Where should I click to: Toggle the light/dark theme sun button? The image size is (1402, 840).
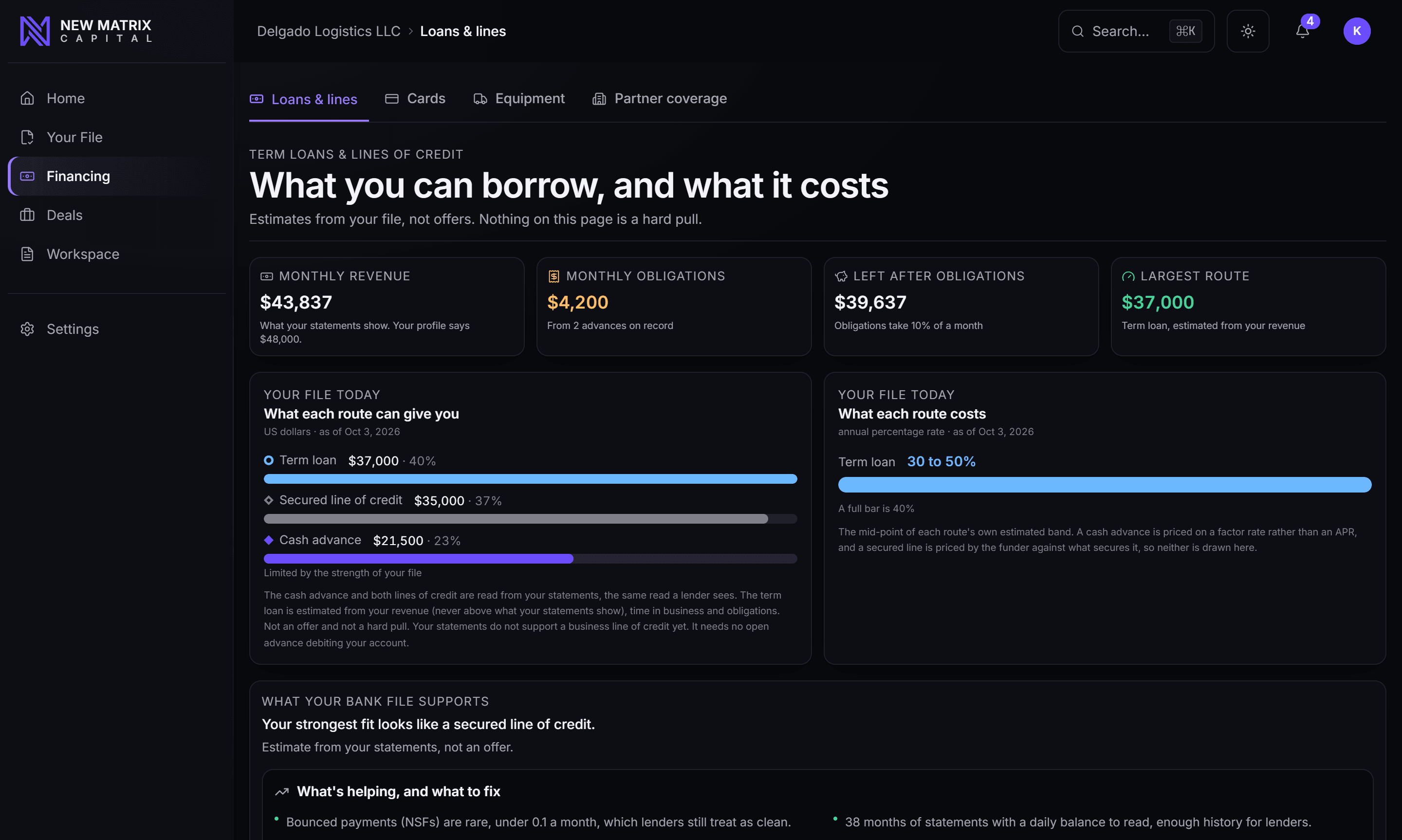click(1248, 31)
